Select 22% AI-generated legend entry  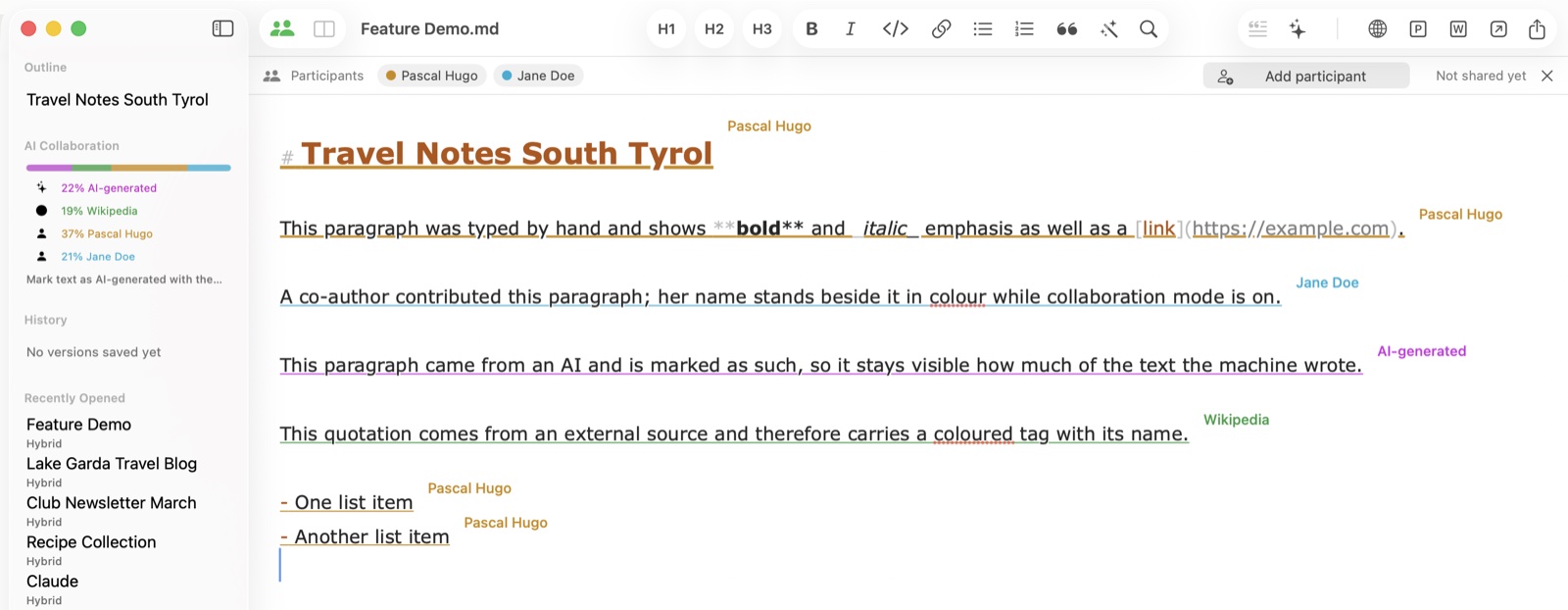(x=109, y=188)
